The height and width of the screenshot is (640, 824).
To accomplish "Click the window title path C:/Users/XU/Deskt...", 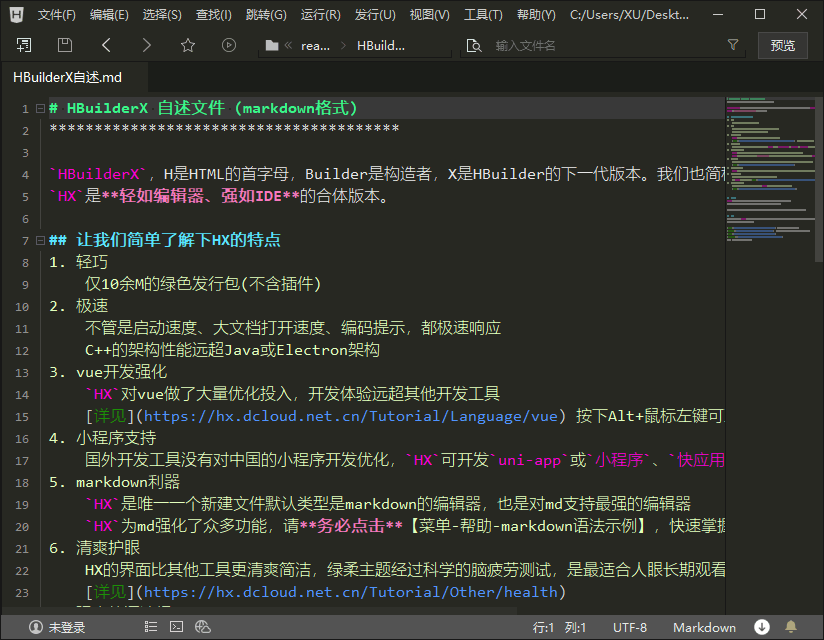I will click(x=629, y=15).
